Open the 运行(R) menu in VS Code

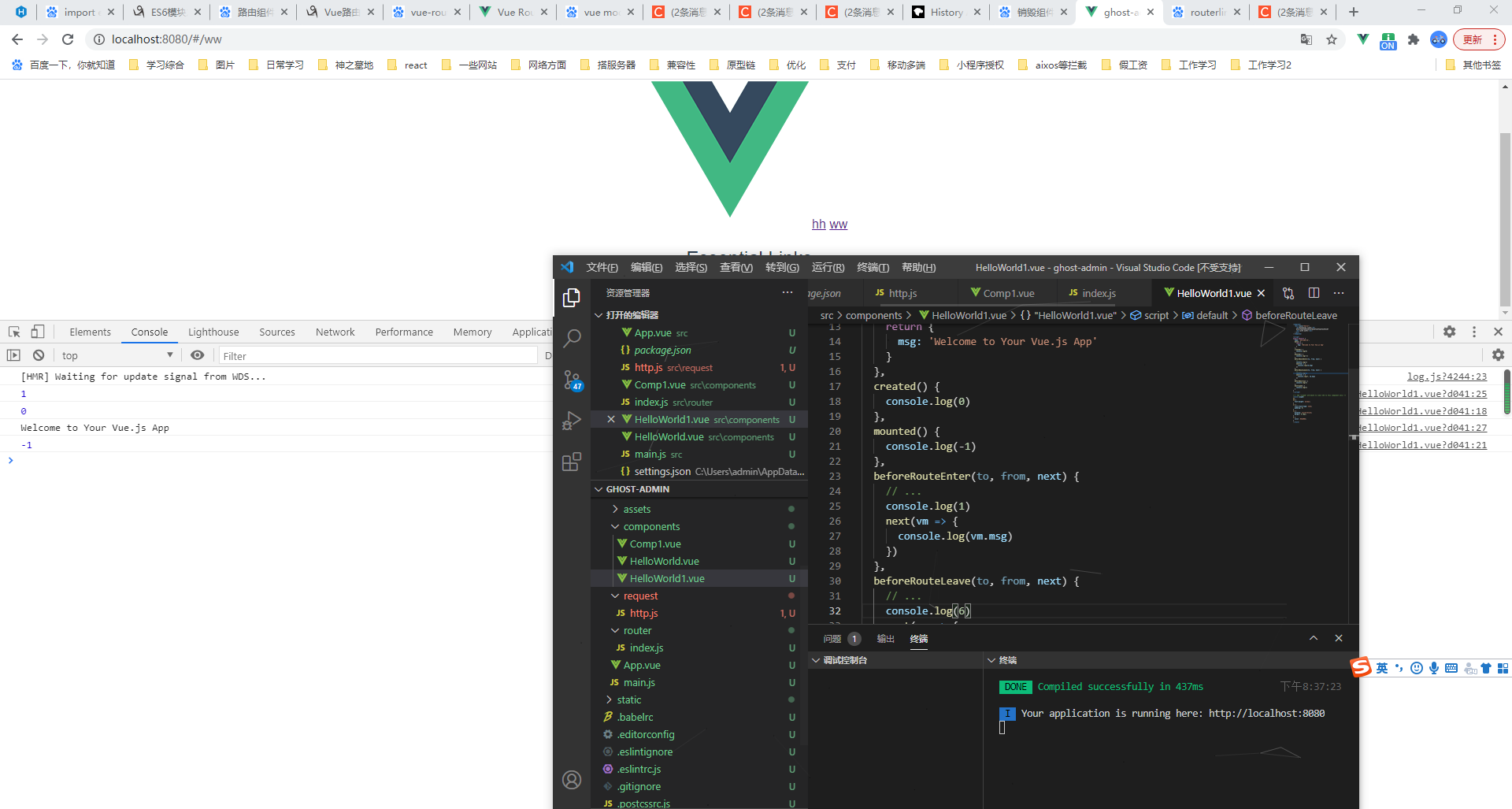click(828, 268)
